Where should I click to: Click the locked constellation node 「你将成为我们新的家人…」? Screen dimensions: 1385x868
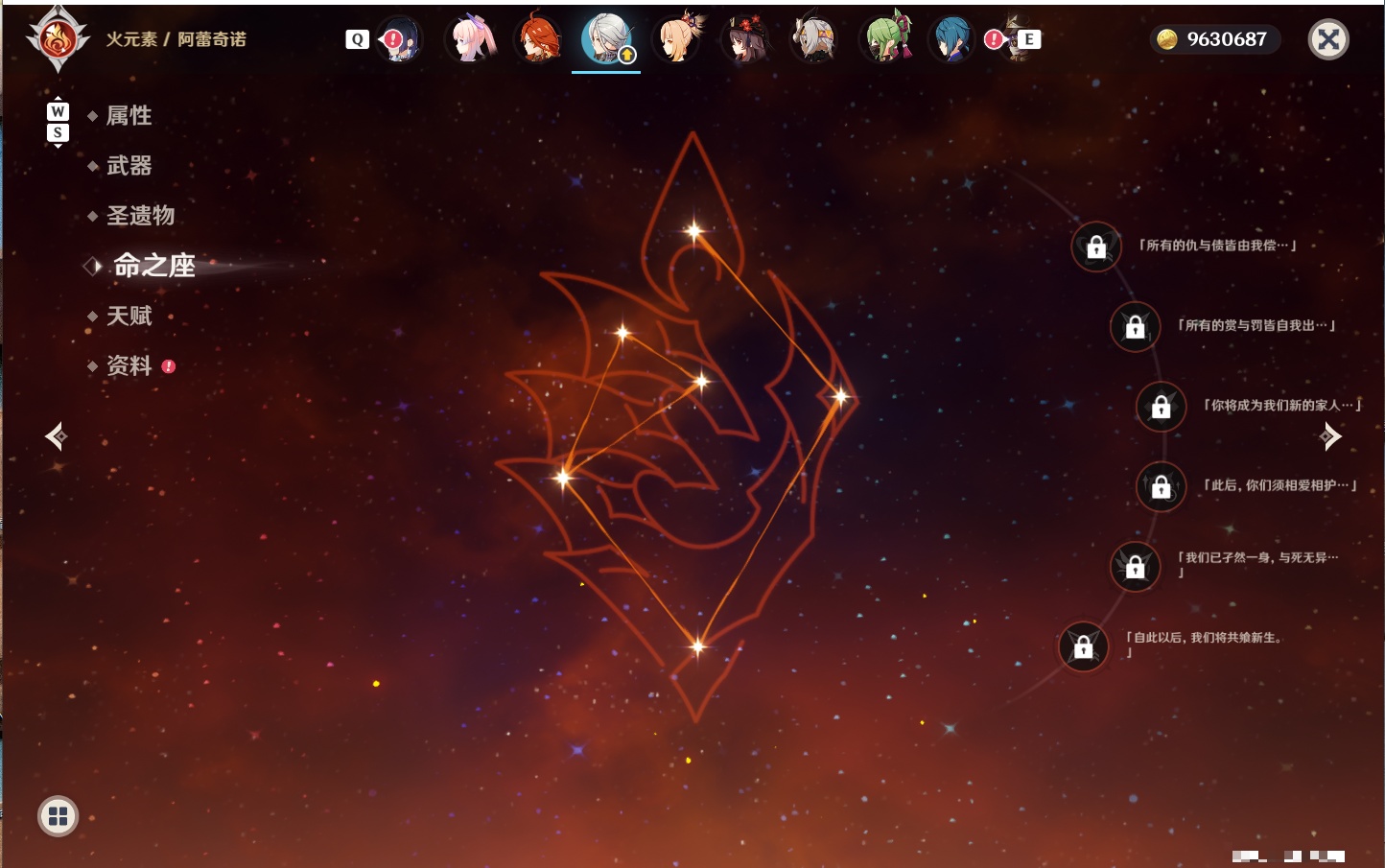point(1161,406)
